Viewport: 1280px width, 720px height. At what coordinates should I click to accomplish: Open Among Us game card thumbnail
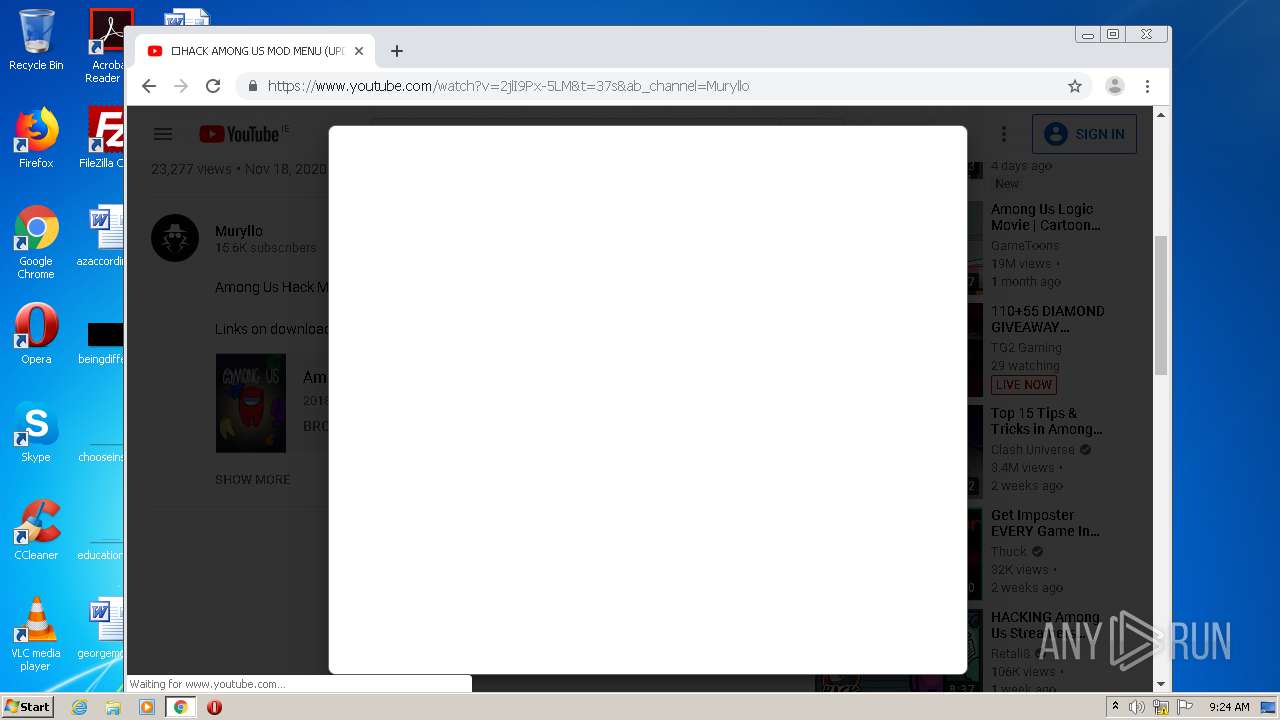[251, 403]
